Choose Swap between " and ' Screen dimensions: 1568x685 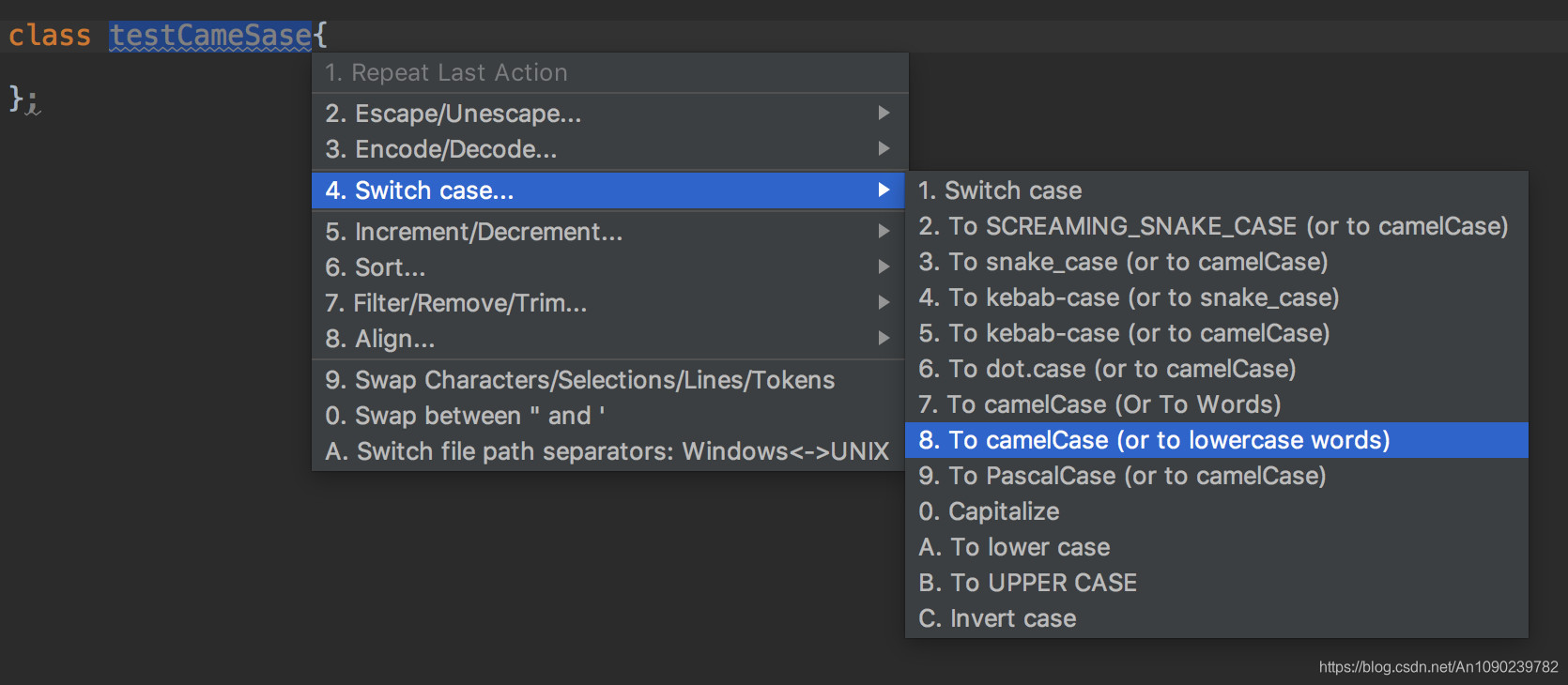pyautogui.click(x=607, y=416)
